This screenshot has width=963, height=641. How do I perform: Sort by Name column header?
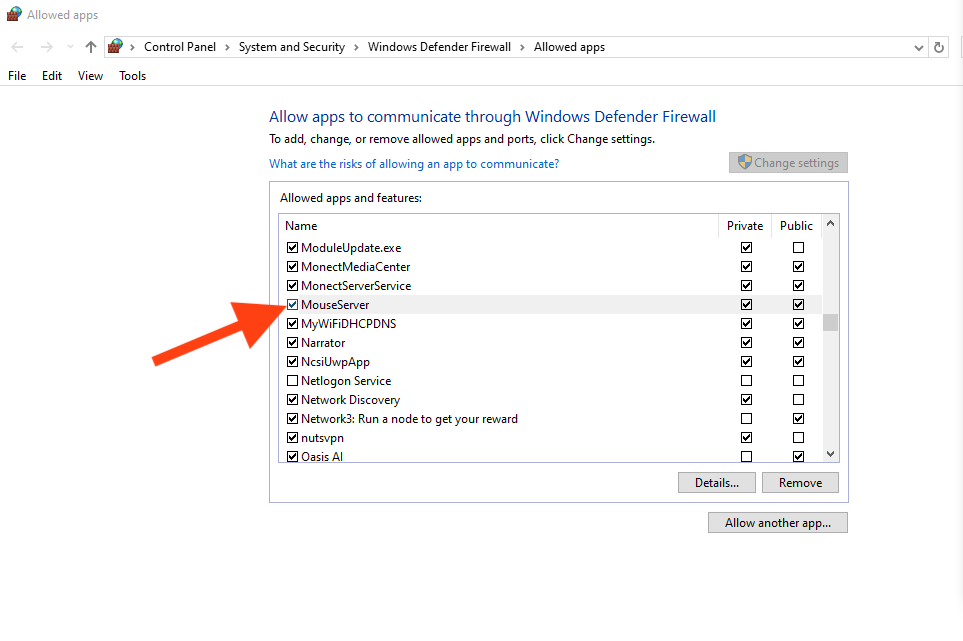(301, 226)
